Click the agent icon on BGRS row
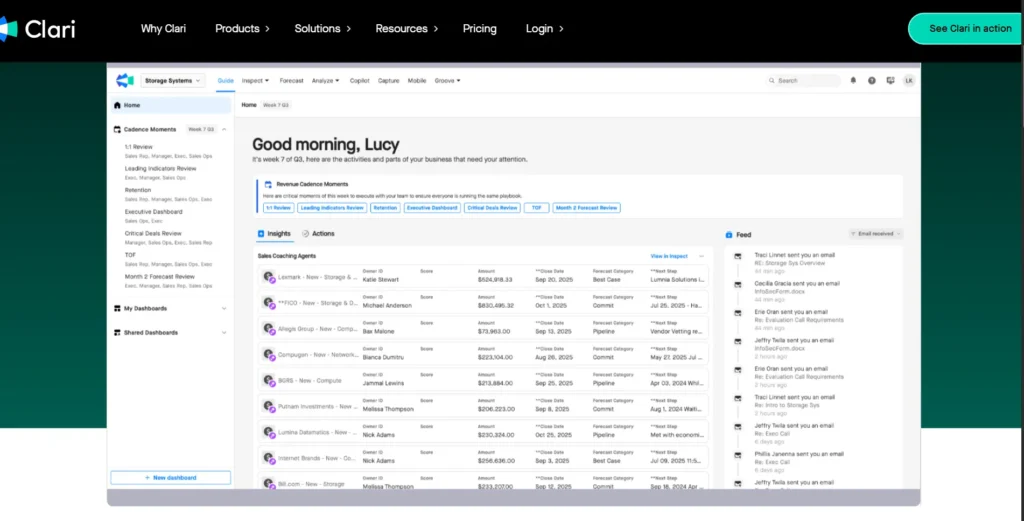This screenshot has width=1024, height=521. click(268, 380)
